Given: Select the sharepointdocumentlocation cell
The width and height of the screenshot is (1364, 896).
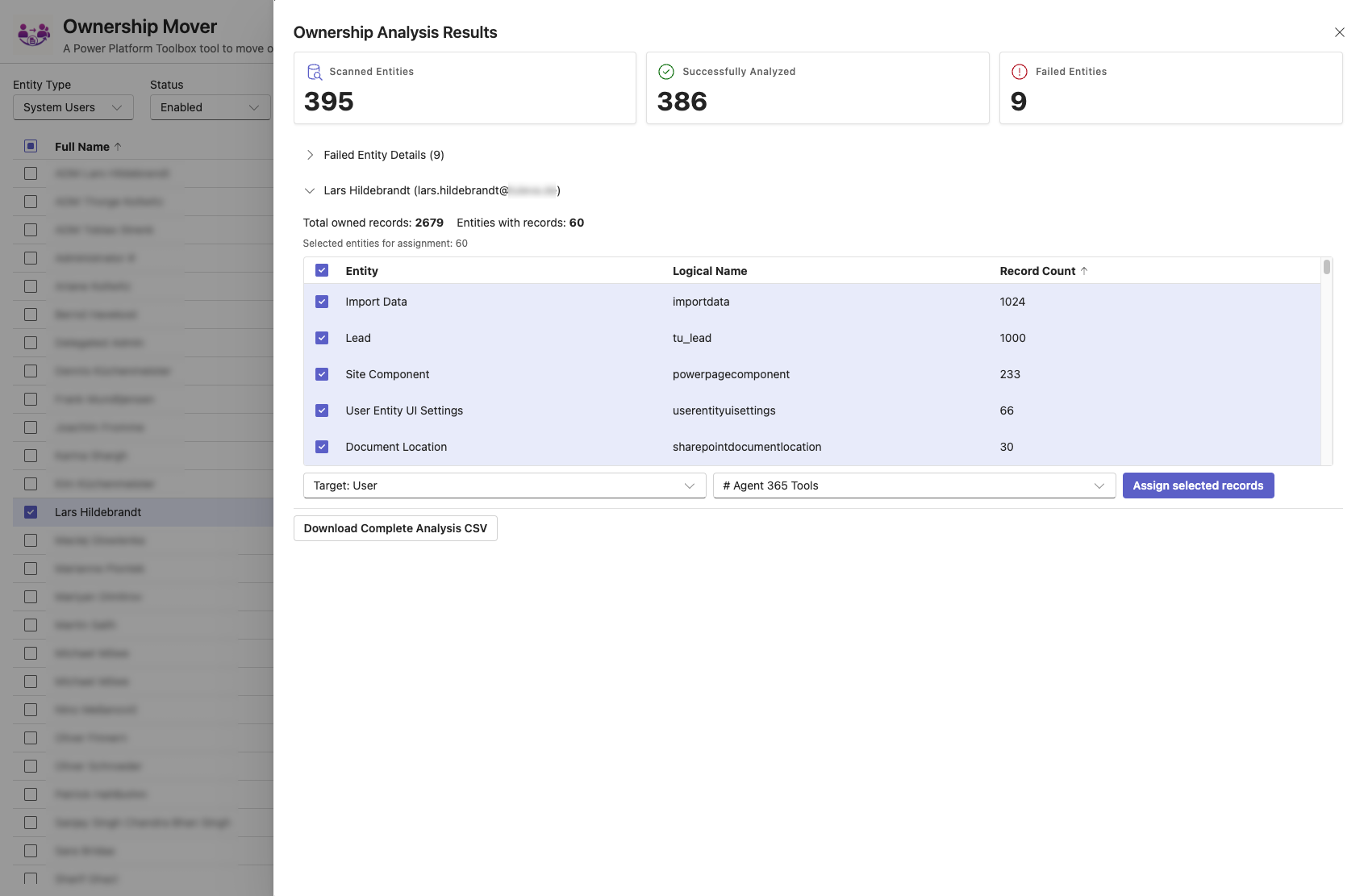Looking at the screenshot, I should coord(747,447).
